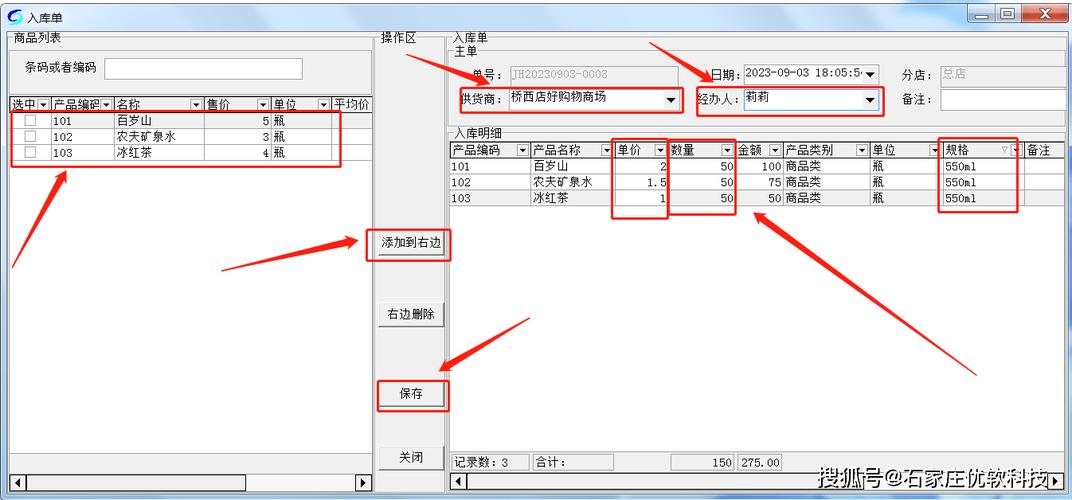Image resolution: width=1072 pixels, height=500 pixels.
Task: Open the 名称 column filter arrow in product list
Action: tap(196, 105)
